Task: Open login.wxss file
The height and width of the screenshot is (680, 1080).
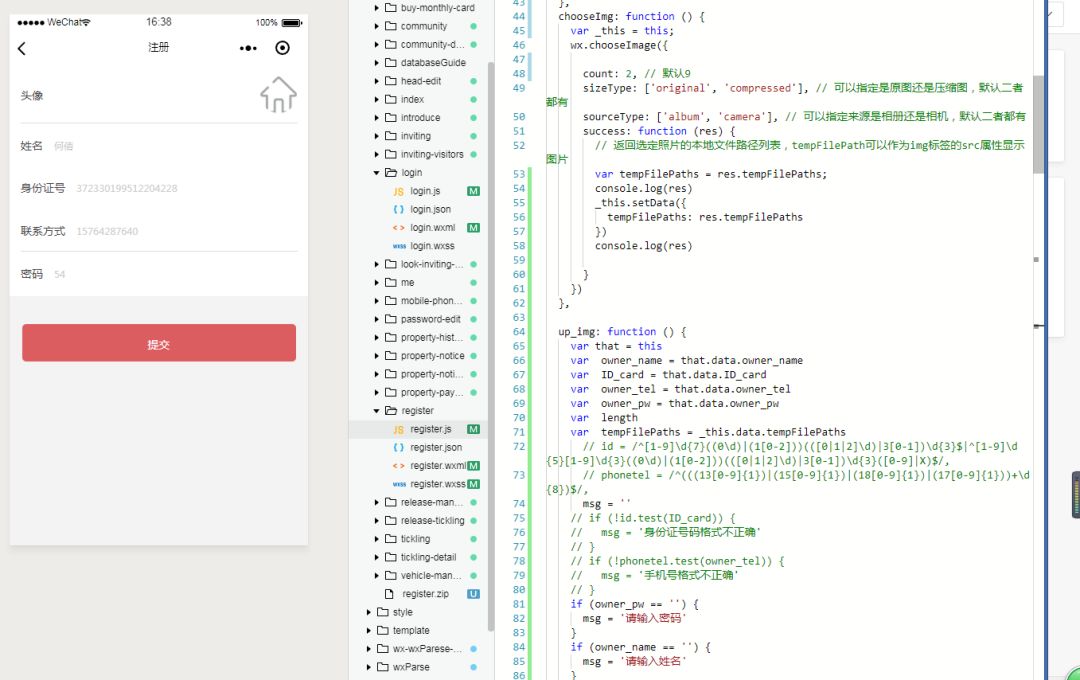Action: [432, 246]
